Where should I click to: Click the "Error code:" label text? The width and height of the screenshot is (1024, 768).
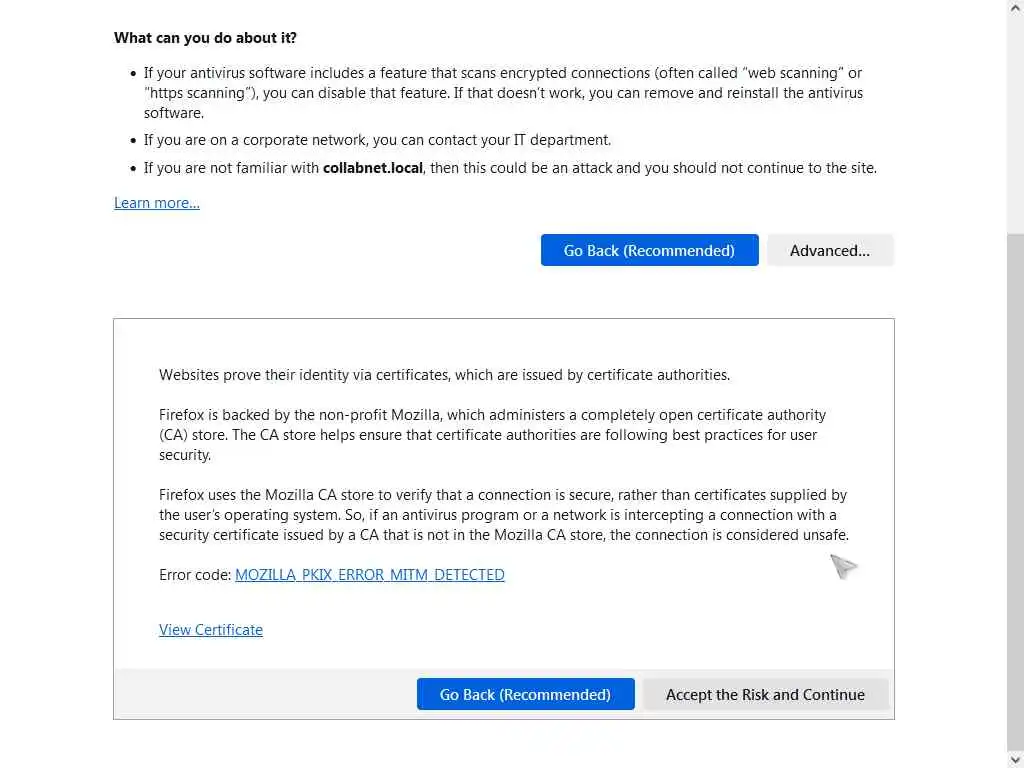[x=195, y=575]
